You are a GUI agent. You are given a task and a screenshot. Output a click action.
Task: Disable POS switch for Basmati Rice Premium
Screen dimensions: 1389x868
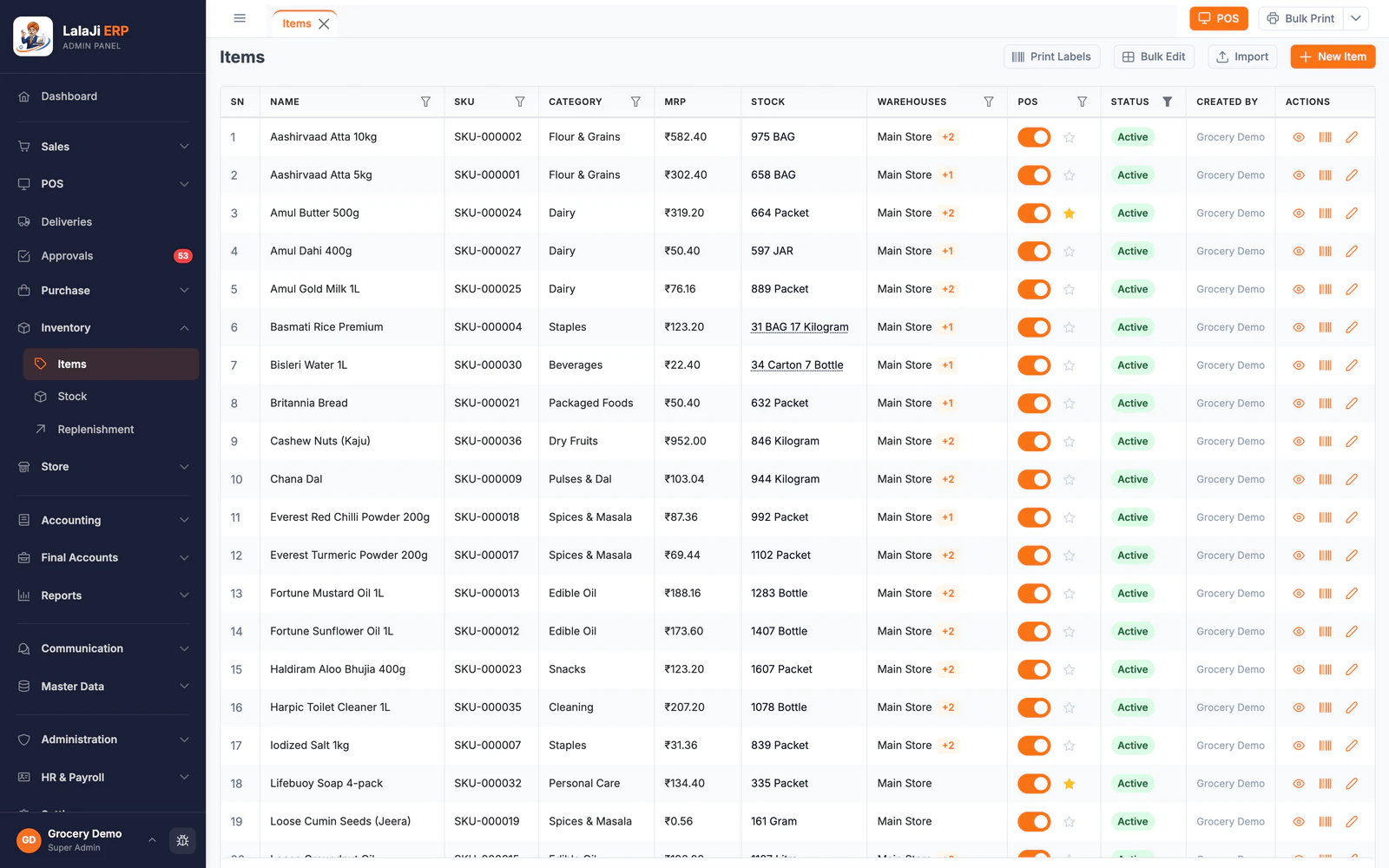[1034, 327]
